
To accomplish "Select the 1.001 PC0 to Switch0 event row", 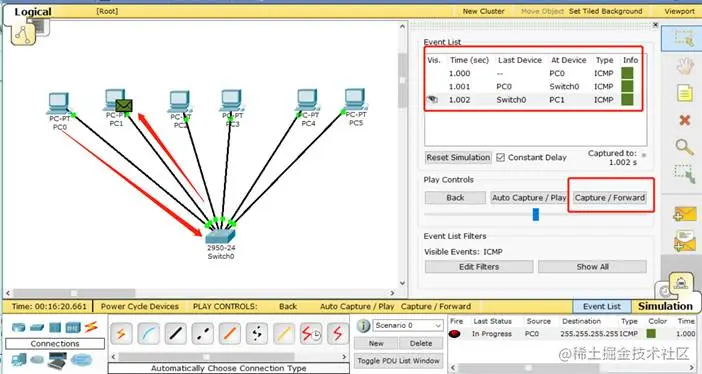I will click(535, 86).
